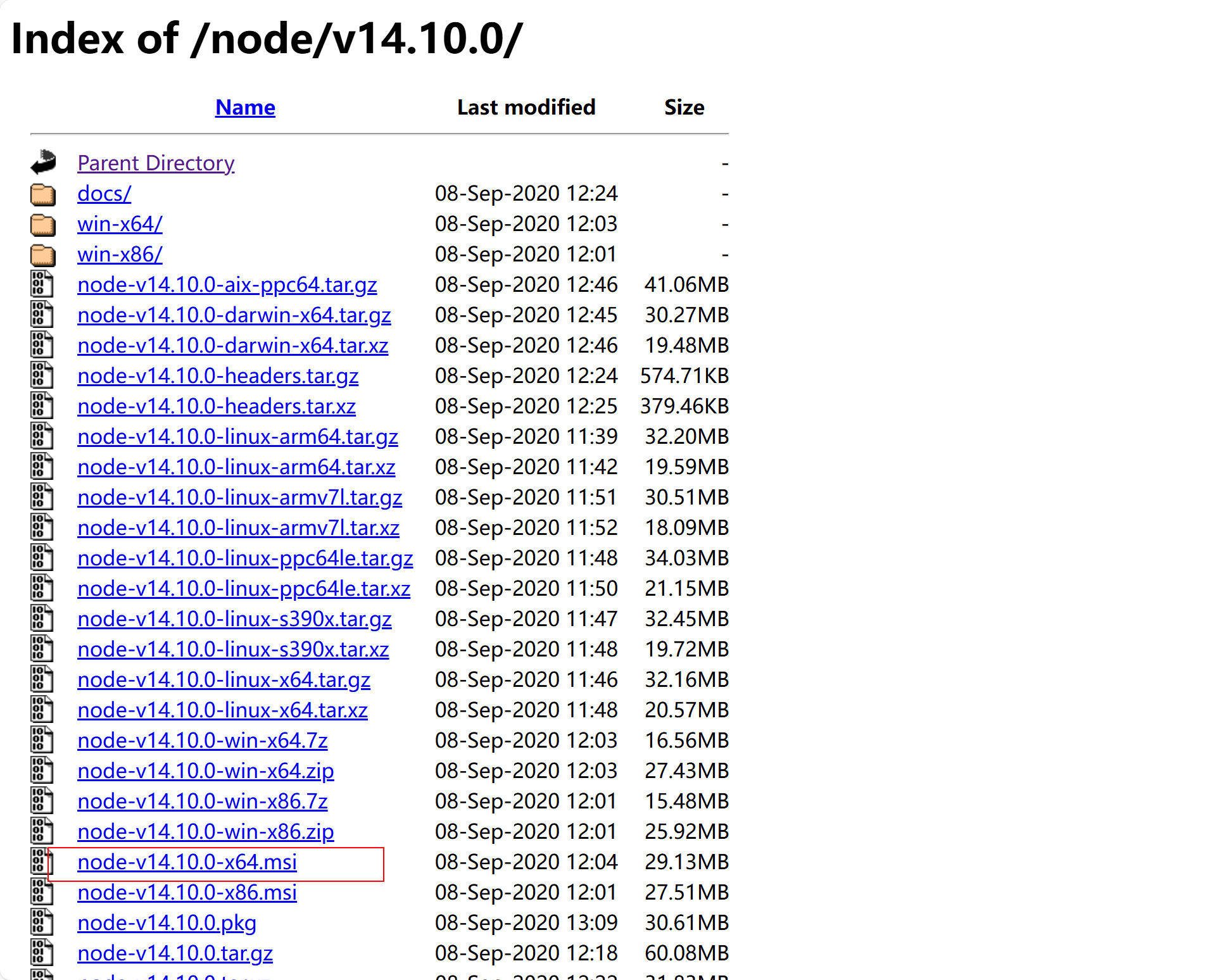1210x980 pixels.
Task: Open the docs/ directory link
Action: (104, 194)
